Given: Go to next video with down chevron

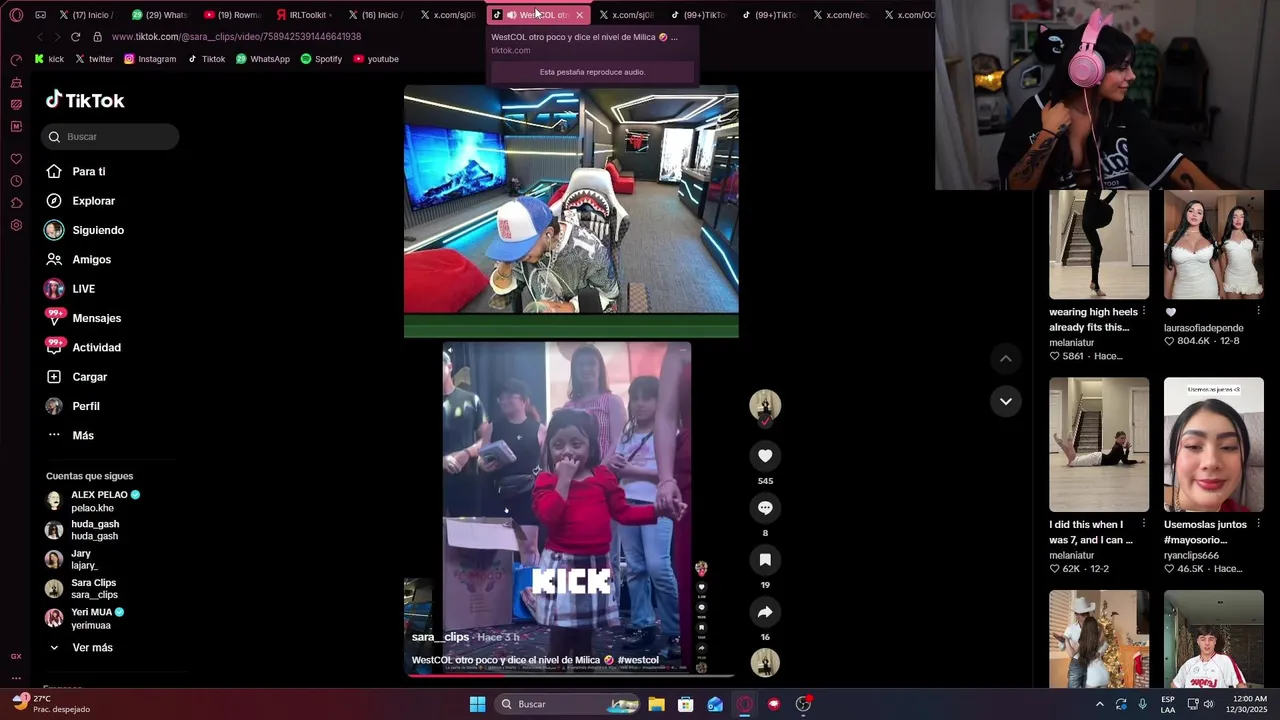Looking at the screenshot, I should point(1006,401).
